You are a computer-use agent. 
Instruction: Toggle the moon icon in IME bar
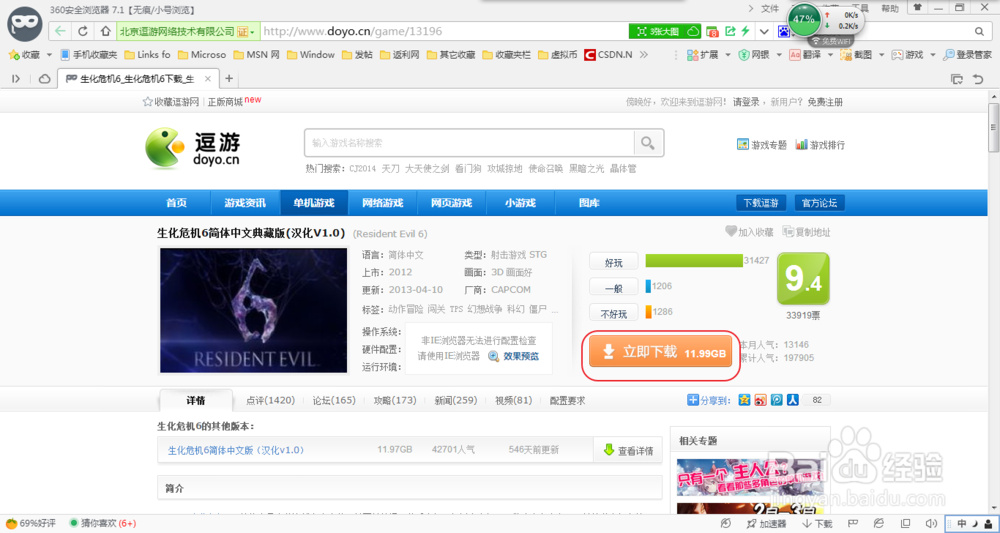(976, 523)
